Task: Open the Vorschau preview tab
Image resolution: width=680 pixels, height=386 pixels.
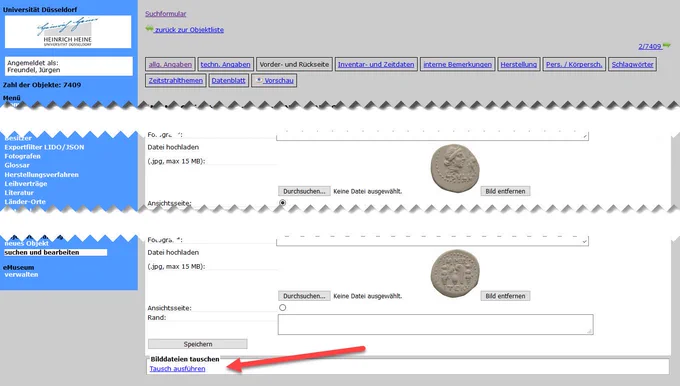Action: point(274,80)
